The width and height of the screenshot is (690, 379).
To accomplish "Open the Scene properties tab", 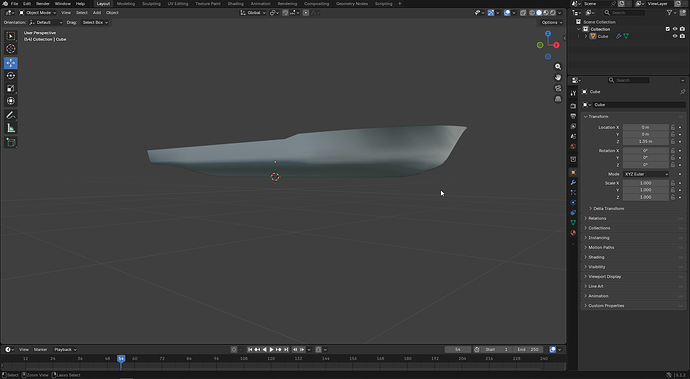I will pos(573,136).
